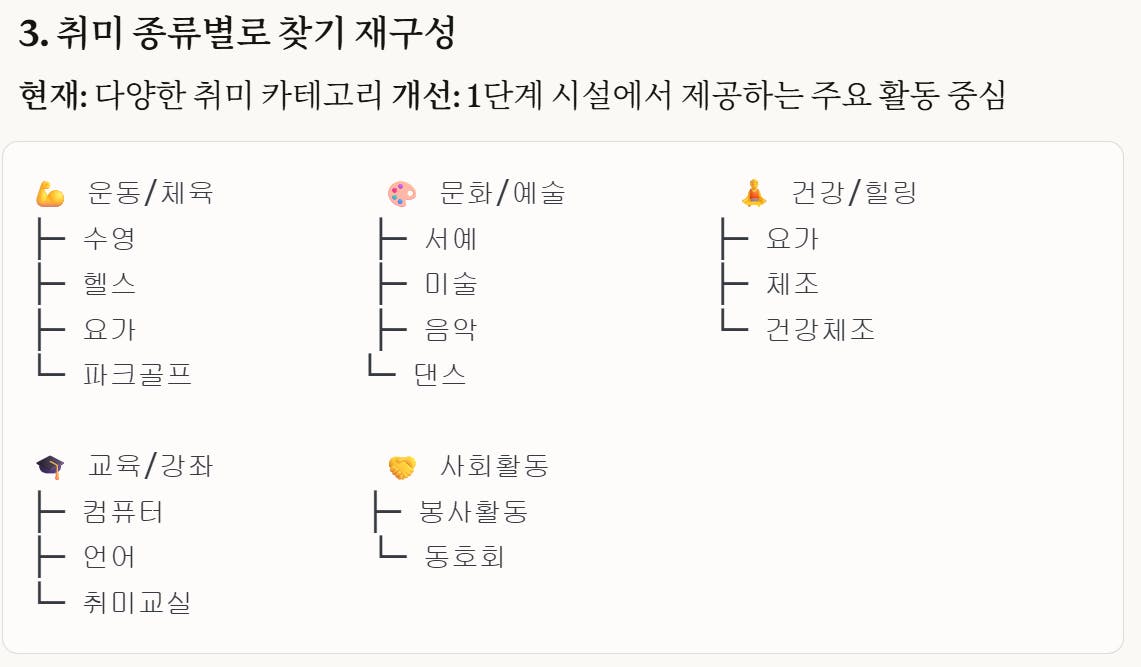Click the meditating person emoji icon
This screenshot has height=667, width=1141.
(754, 193)
